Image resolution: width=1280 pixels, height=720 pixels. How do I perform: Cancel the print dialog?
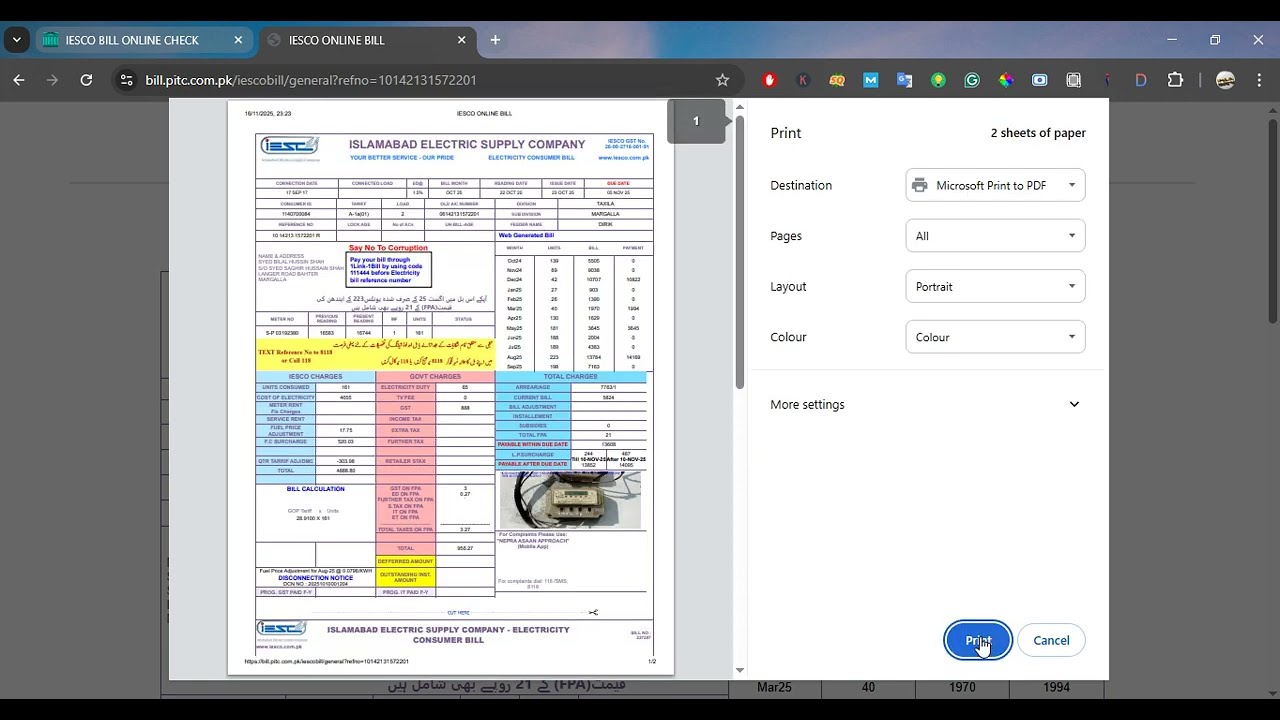[x=1051, y=641]
